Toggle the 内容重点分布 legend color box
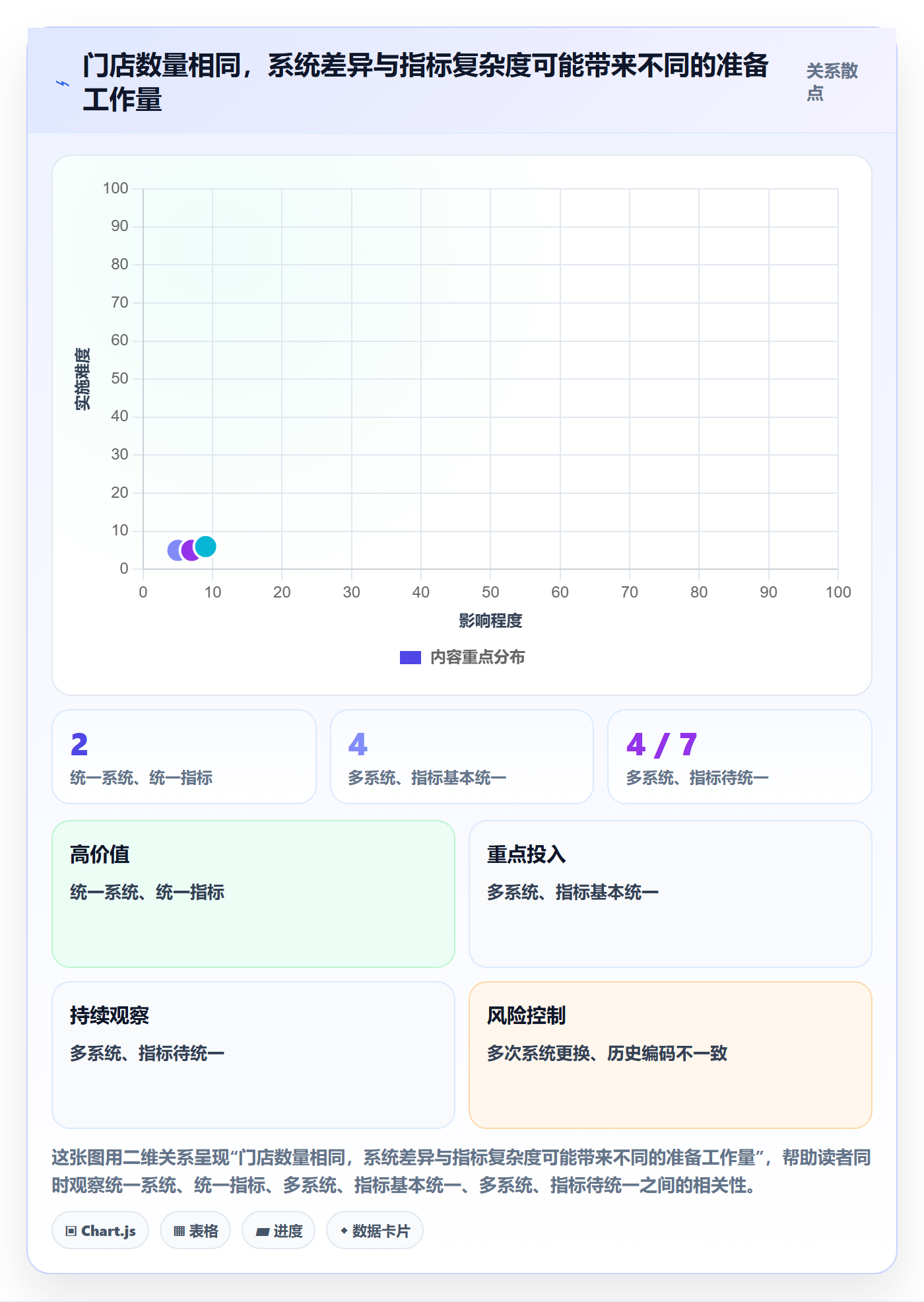Viewport: 924px width, 1302px height. [411, 658]
